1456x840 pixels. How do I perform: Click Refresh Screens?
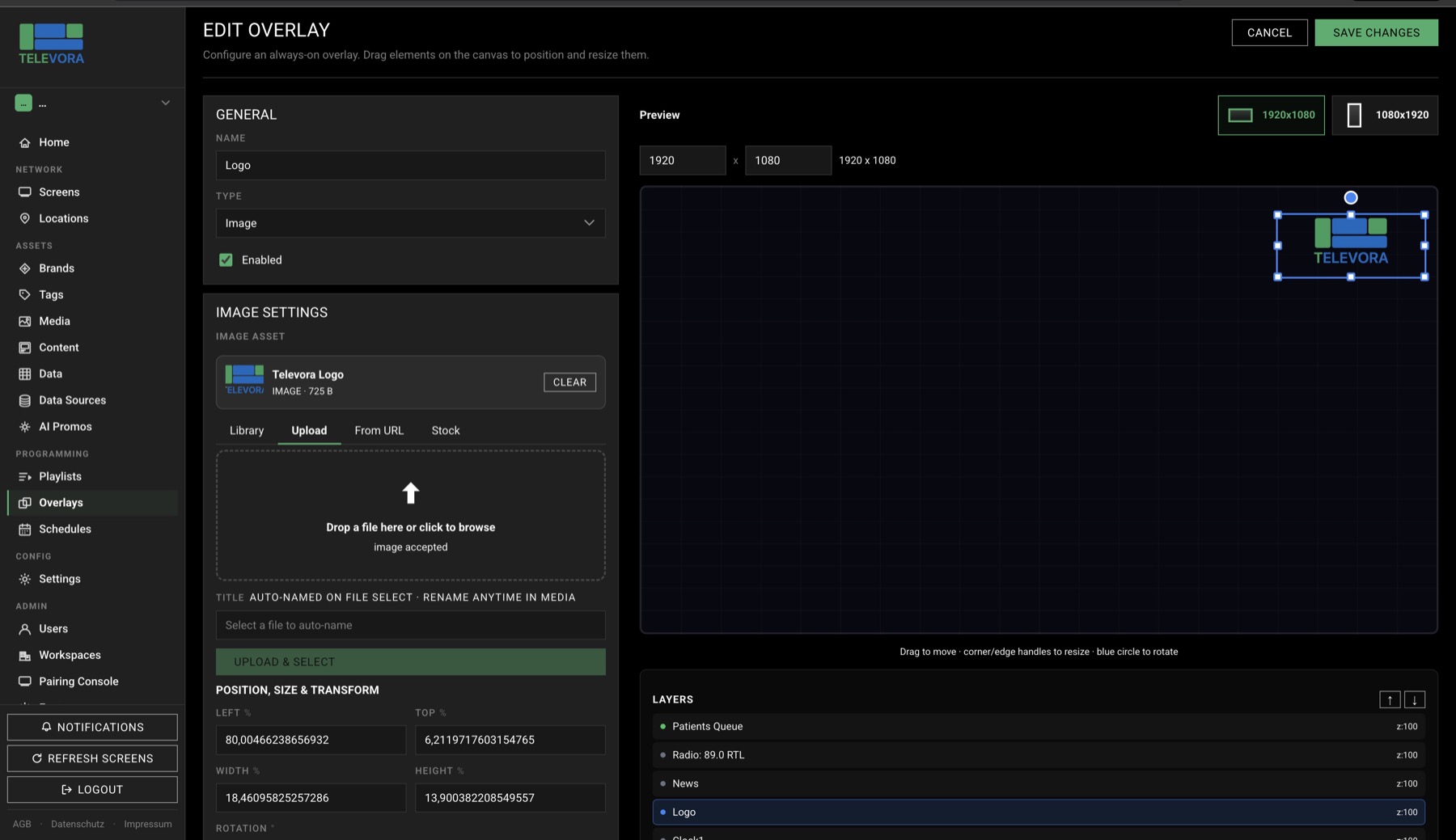coord(92,758)
